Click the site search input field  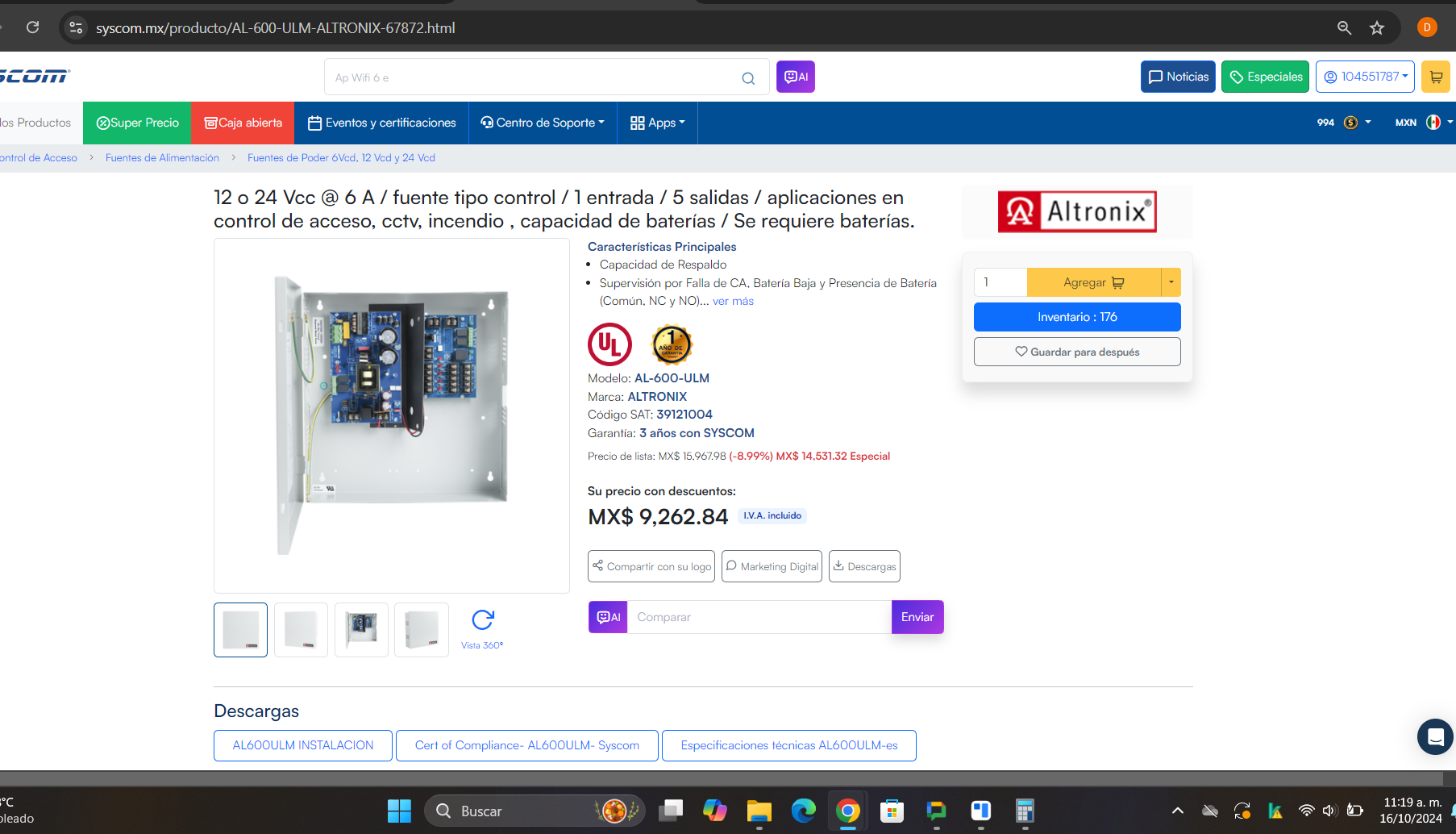click(532, 77)
